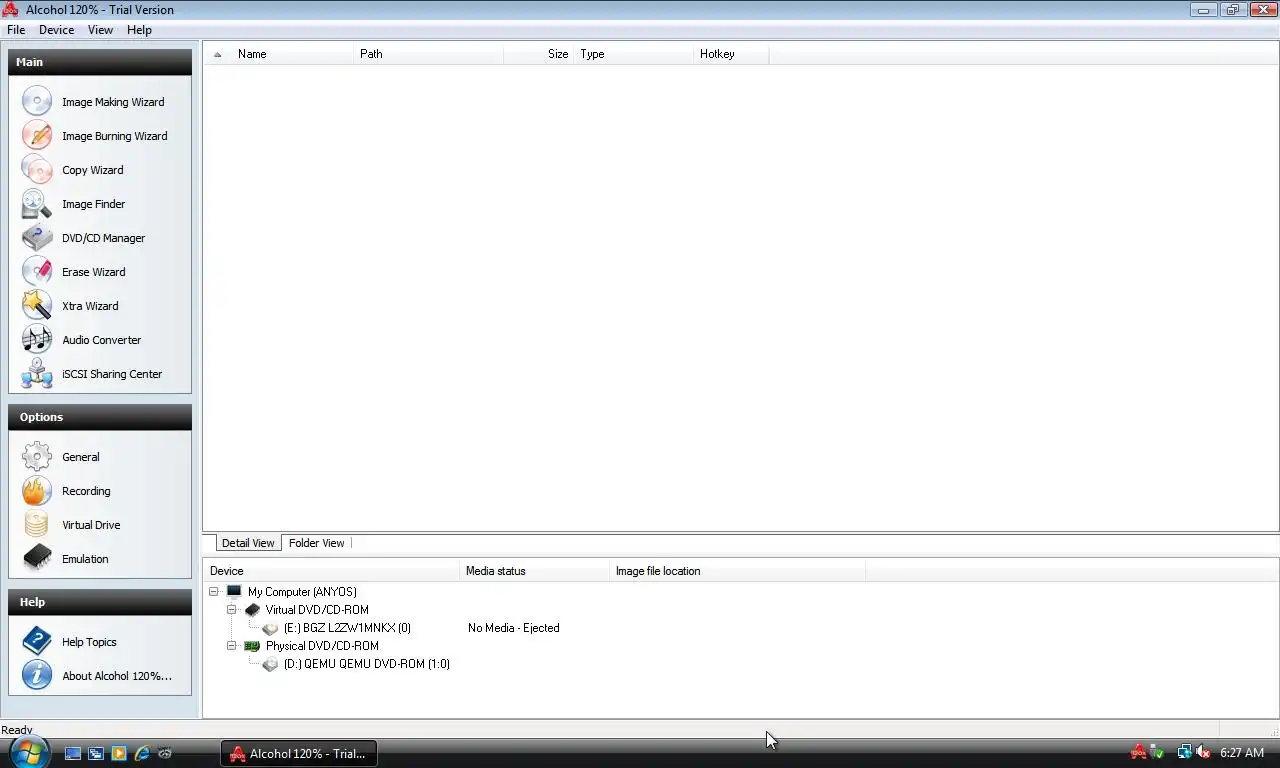Open iSCSI Sharing Center network icon
1280x768 pixels.
pyautogui.click(x=37, y=374)
